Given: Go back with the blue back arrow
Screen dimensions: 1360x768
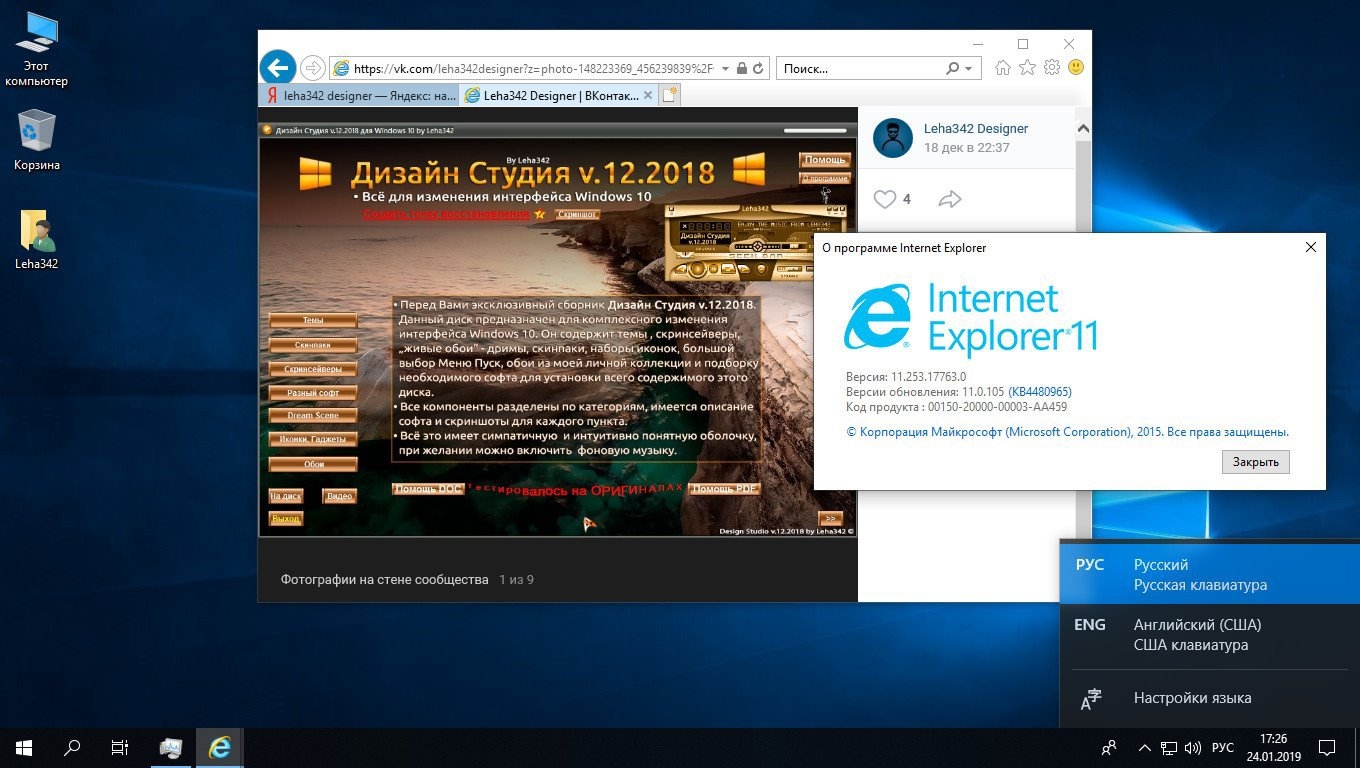Looking at the screenshot, I should (x=278, y=68).
